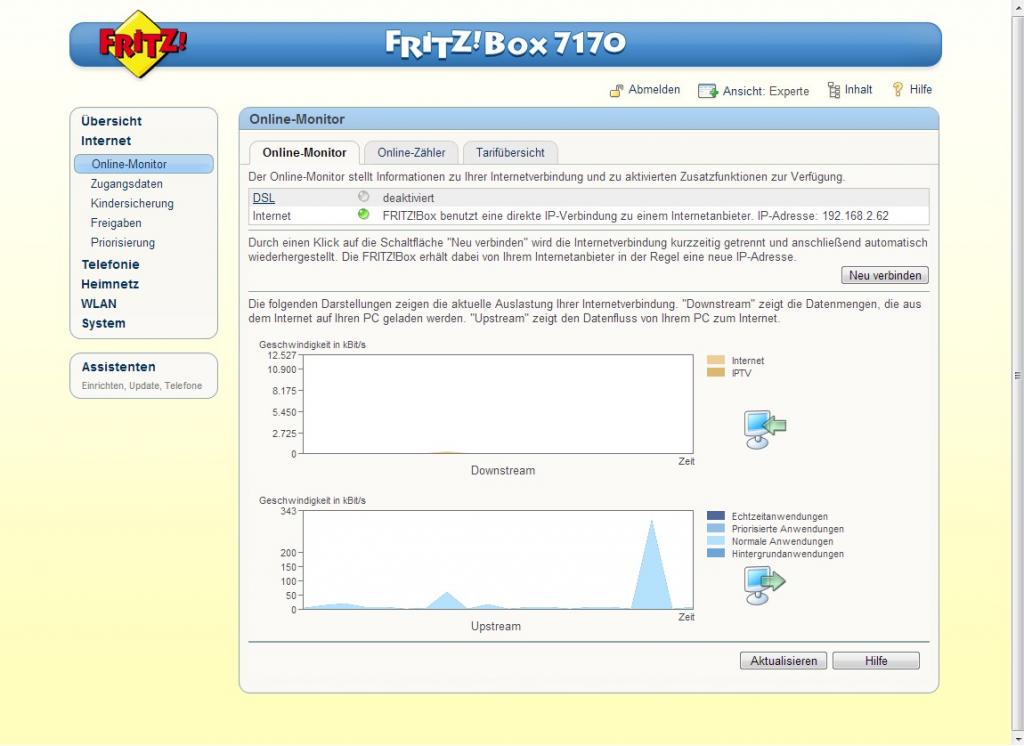This screenshot has height=746, width=1024.
Task: Click the 12.527 axis value
Action: click(281, 355)
